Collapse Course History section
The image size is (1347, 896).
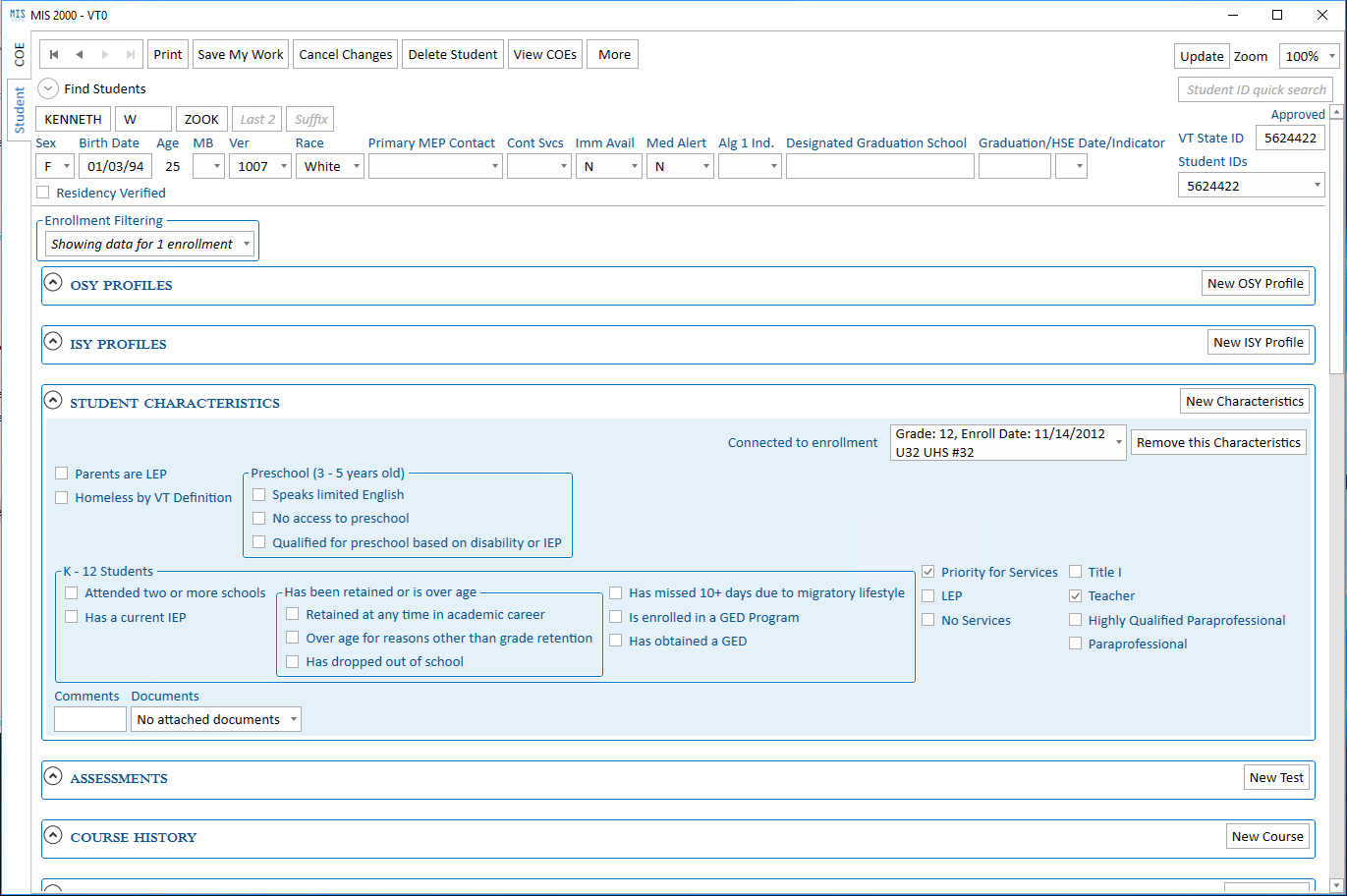click(x=53, y=835)
